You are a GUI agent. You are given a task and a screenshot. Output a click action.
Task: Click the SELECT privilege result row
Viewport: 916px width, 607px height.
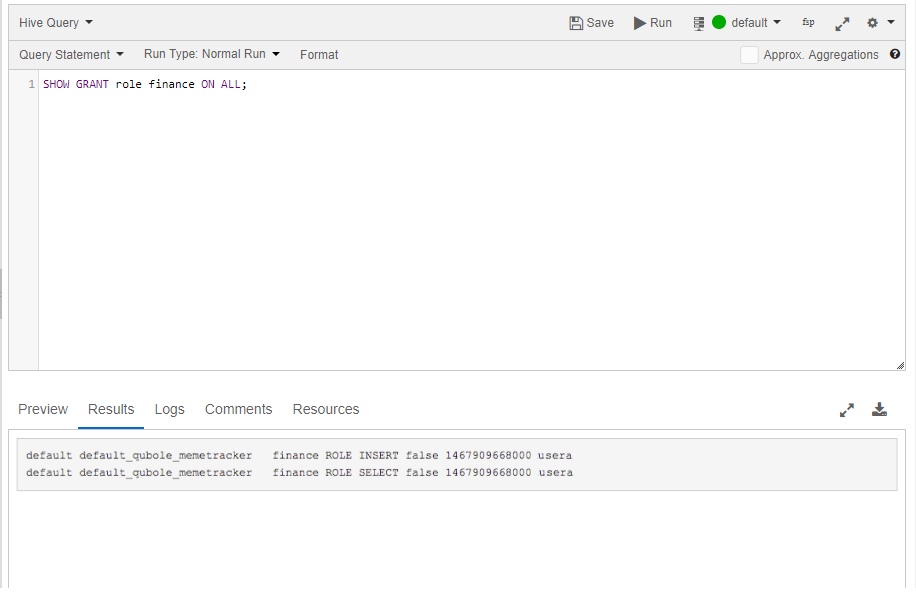(x=299, y=472)
